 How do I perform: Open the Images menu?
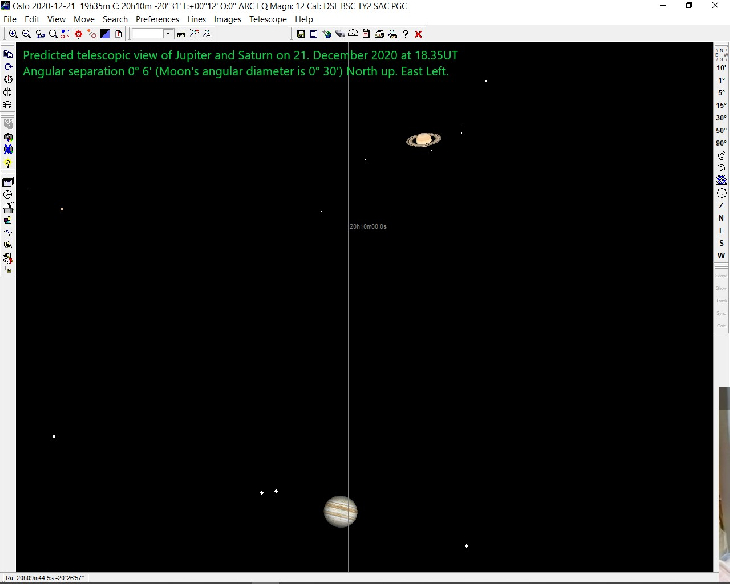(x=227, y=19)
